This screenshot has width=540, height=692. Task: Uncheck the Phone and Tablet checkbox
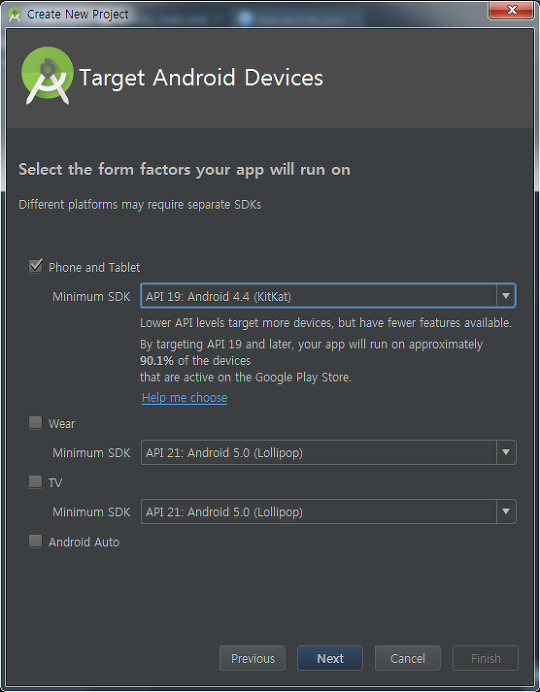pos(36,266)
